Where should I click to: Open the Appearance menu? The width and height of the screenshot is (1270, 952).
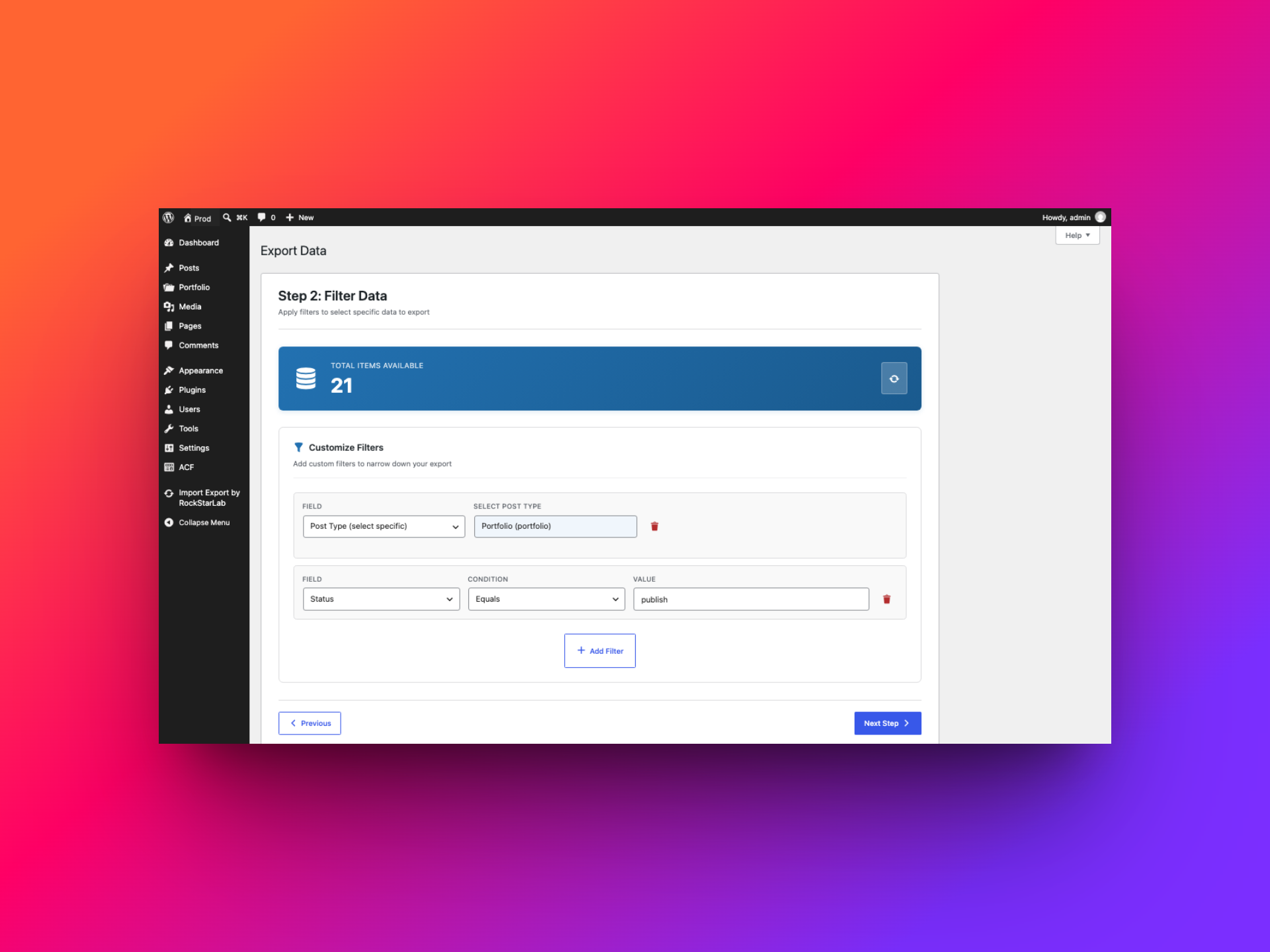[x=204, y=371]
